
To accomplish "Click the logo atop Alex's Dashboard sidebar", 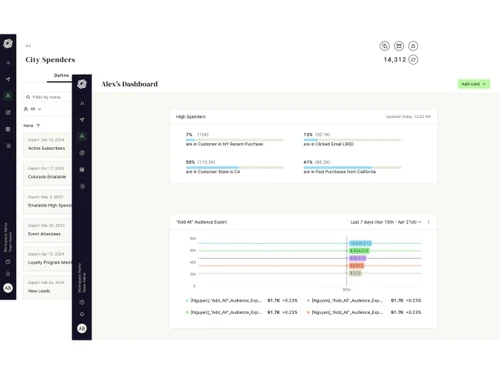I will (x=82, y=84).
